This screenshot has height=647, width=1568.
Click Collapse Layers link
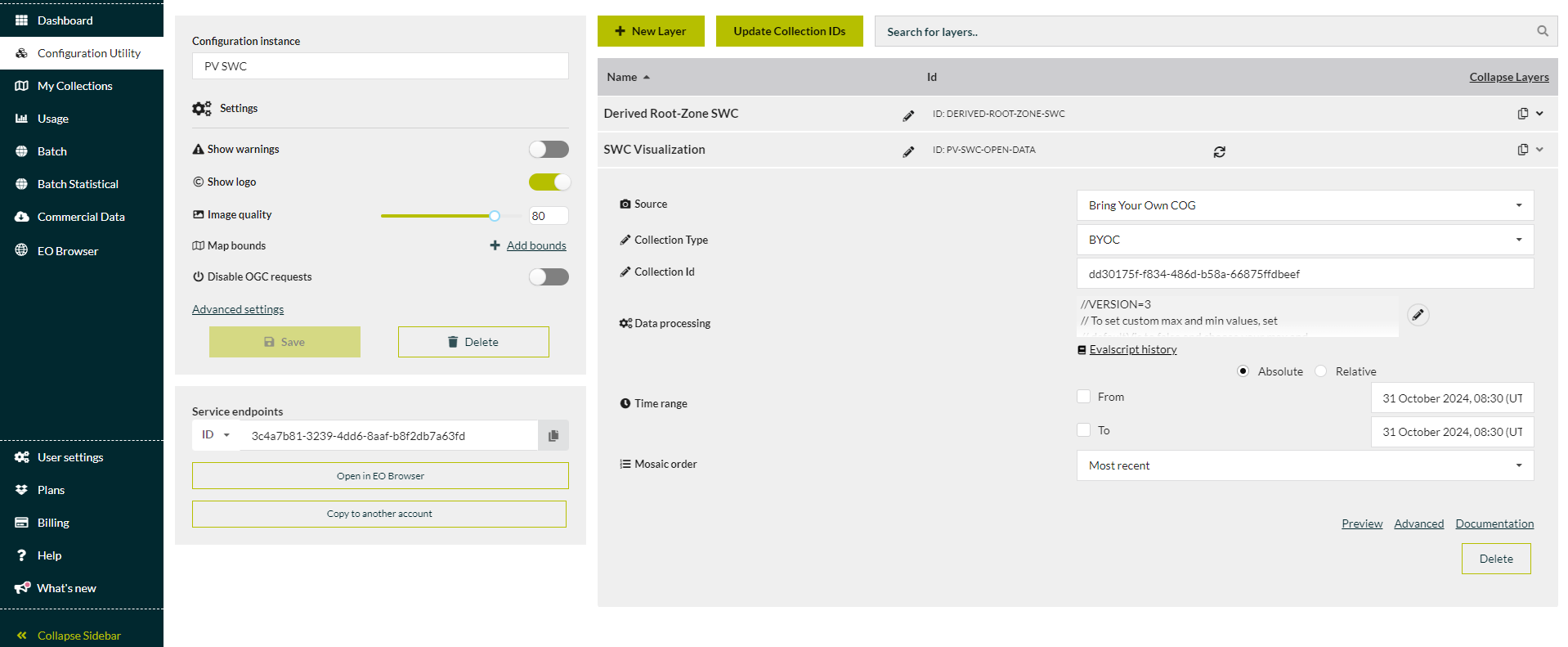pos(1509,77)
